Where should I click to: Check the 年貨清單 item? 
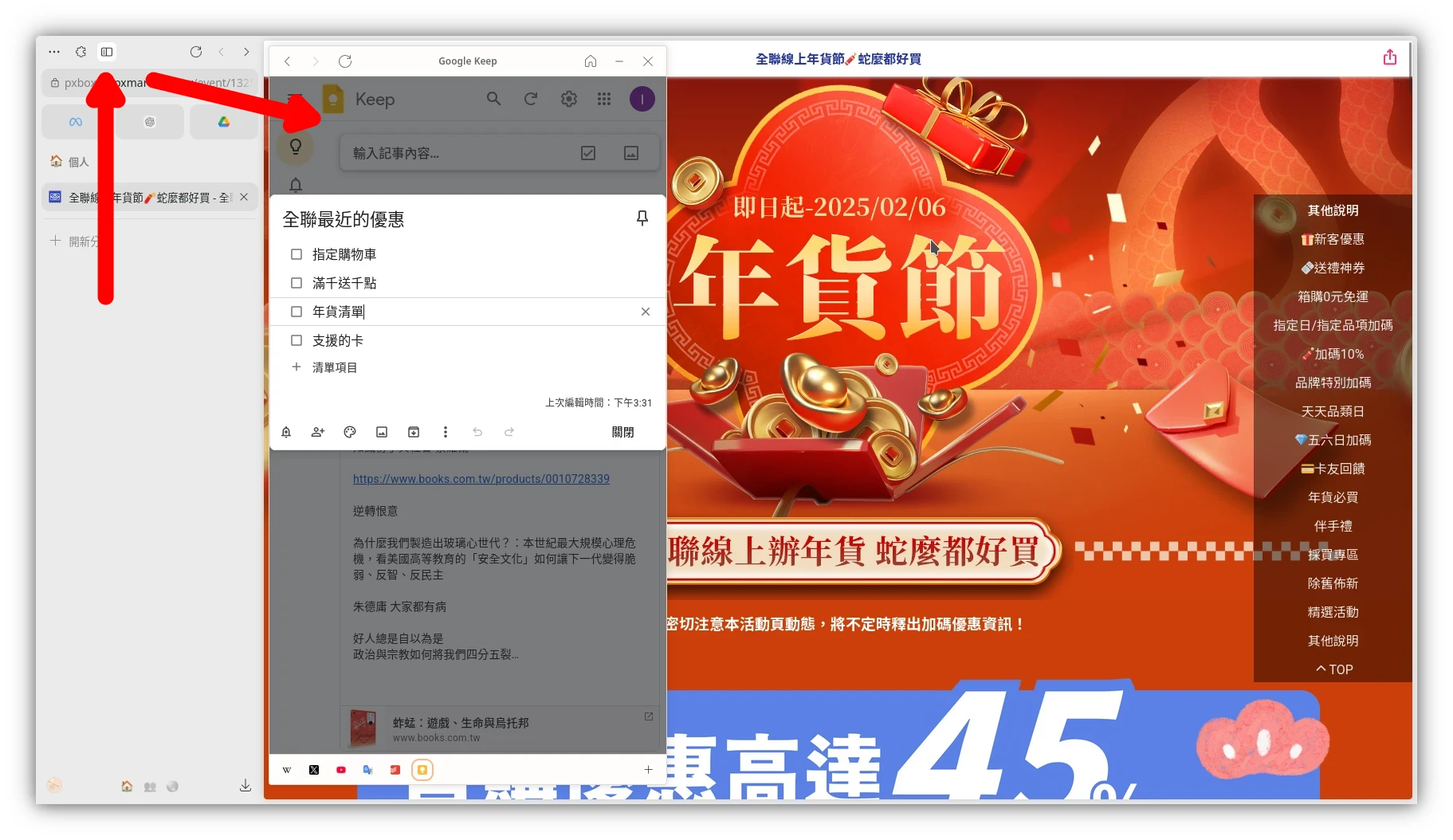coord(296,312)
